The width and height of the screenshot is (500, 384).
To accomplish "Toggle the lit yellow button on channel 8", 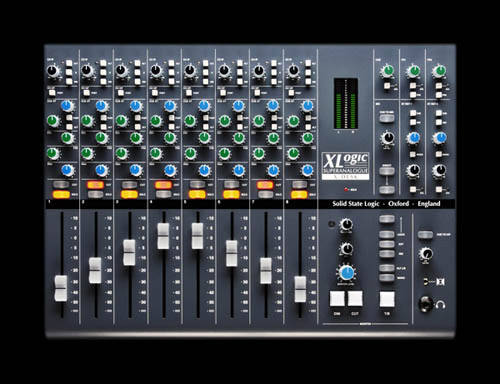I will [x=299, y=194].
